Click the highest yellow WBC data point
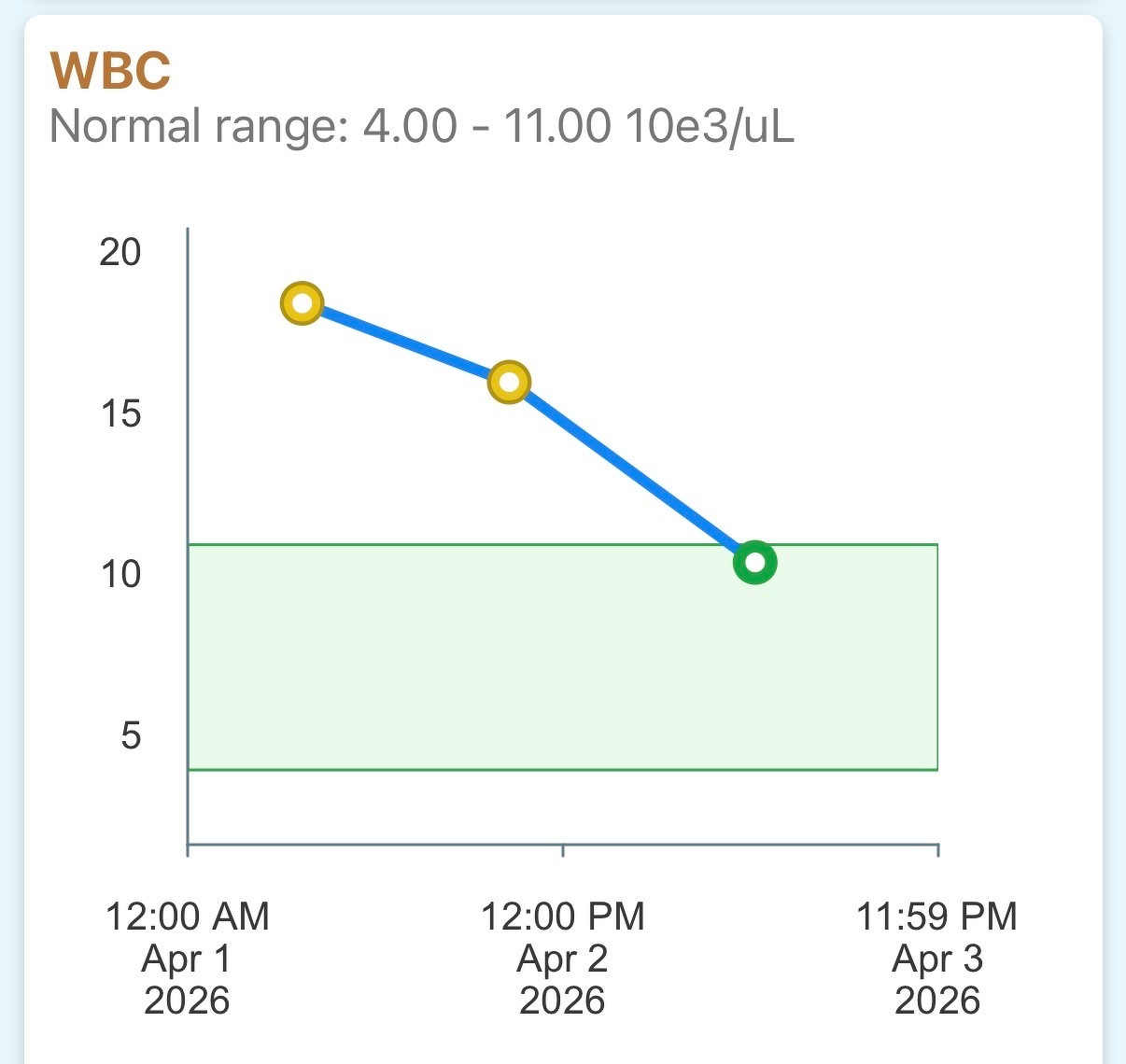This screenshot has height=1064, width=1126. coord(302,303)
